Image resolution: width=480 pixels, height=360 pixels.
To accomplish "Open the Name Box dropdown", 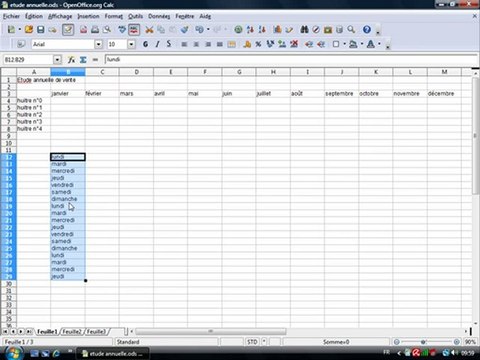I will click(x=57, y=60).
